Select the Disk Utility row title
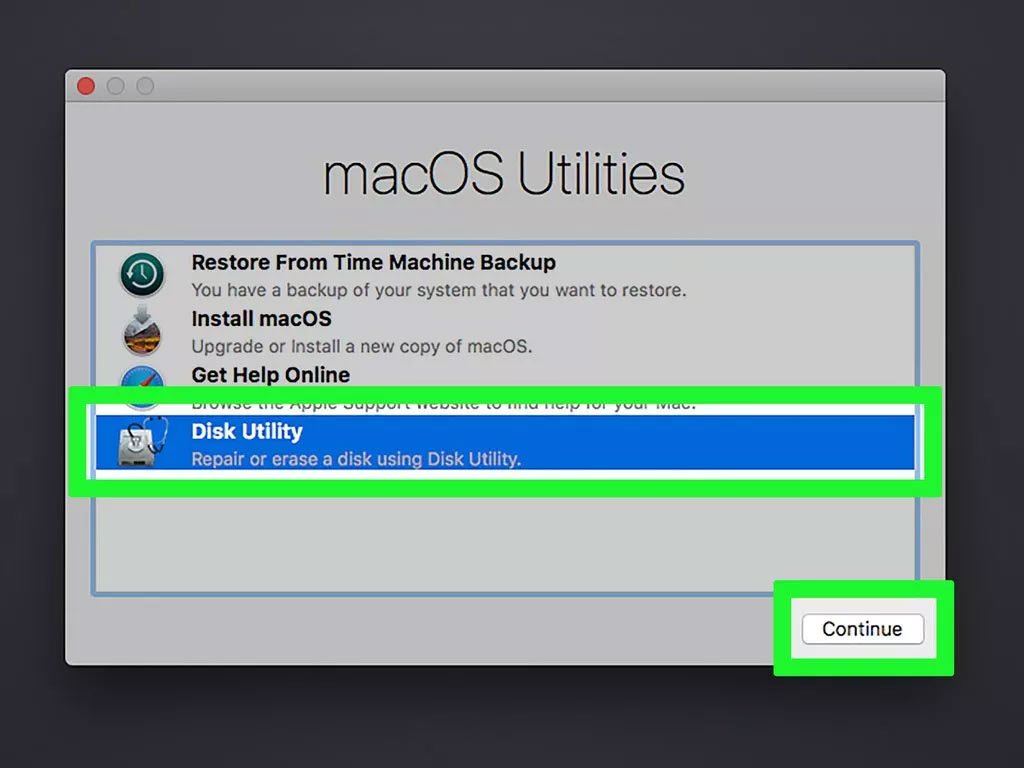Image resolution: width=1024 pixels, height=768 pixels. point(247,431)
